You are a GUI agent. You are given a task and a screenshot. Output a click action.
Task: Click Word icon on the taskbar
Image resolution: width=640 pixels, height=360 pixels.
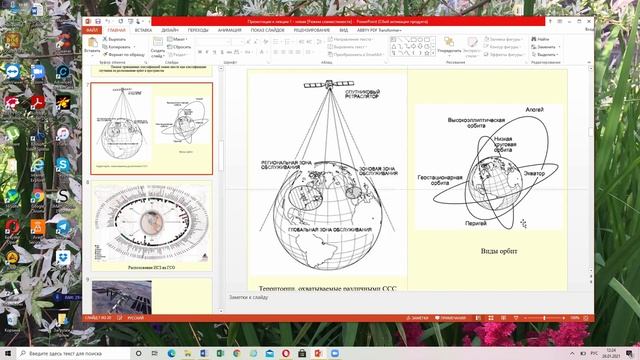click(204, 353)
